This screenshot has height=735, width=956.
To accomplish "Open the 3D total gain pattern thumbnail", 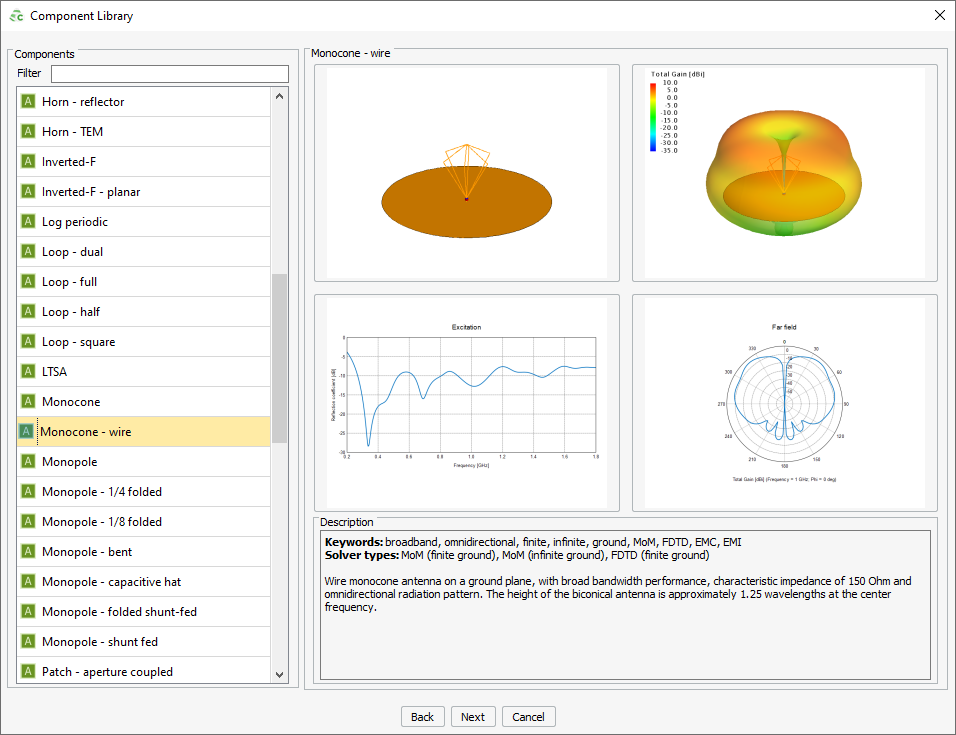I will pos(784,173).
